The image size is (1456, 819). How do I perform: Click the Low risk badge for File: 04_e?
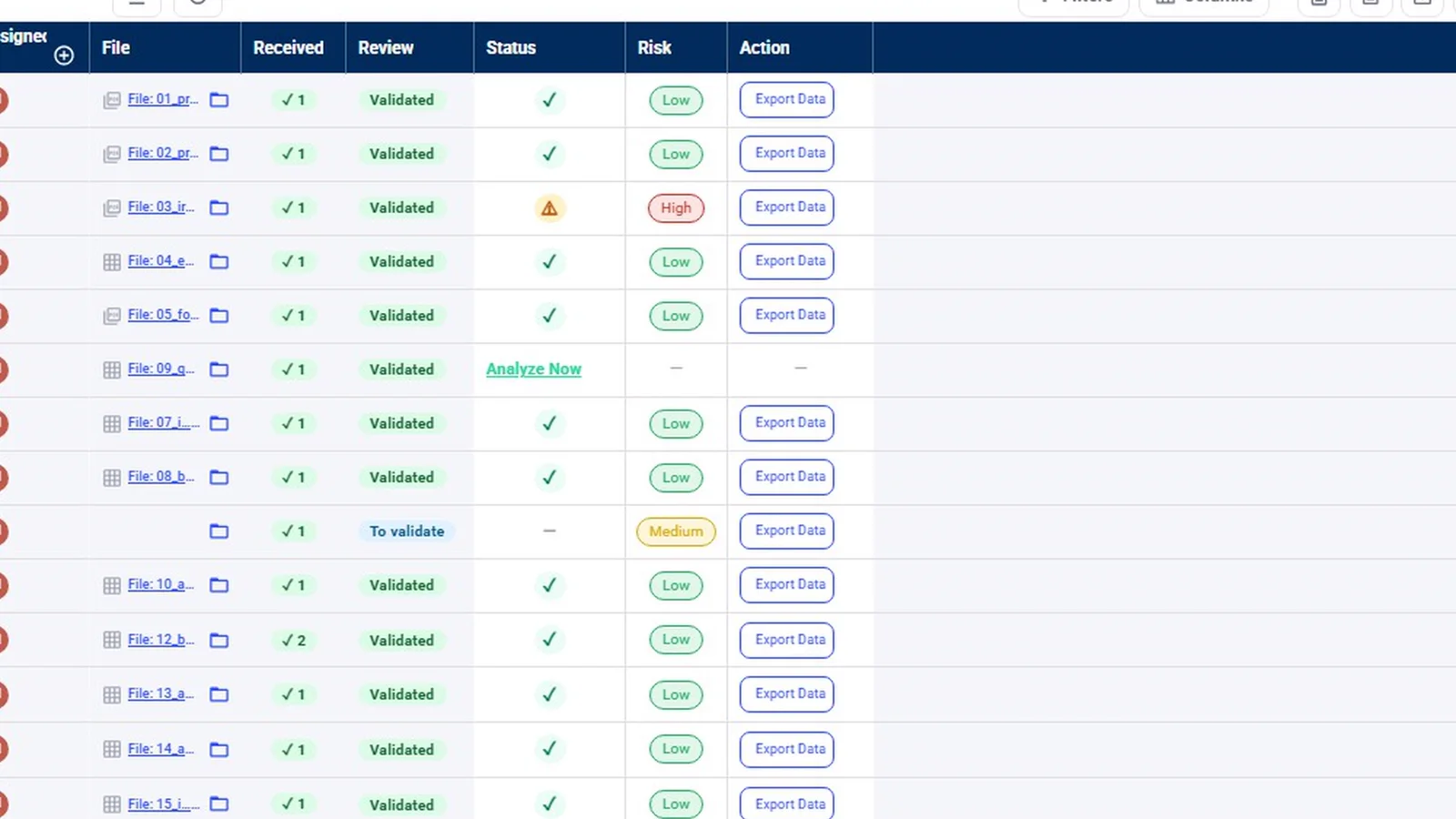(x=676, y=262)
